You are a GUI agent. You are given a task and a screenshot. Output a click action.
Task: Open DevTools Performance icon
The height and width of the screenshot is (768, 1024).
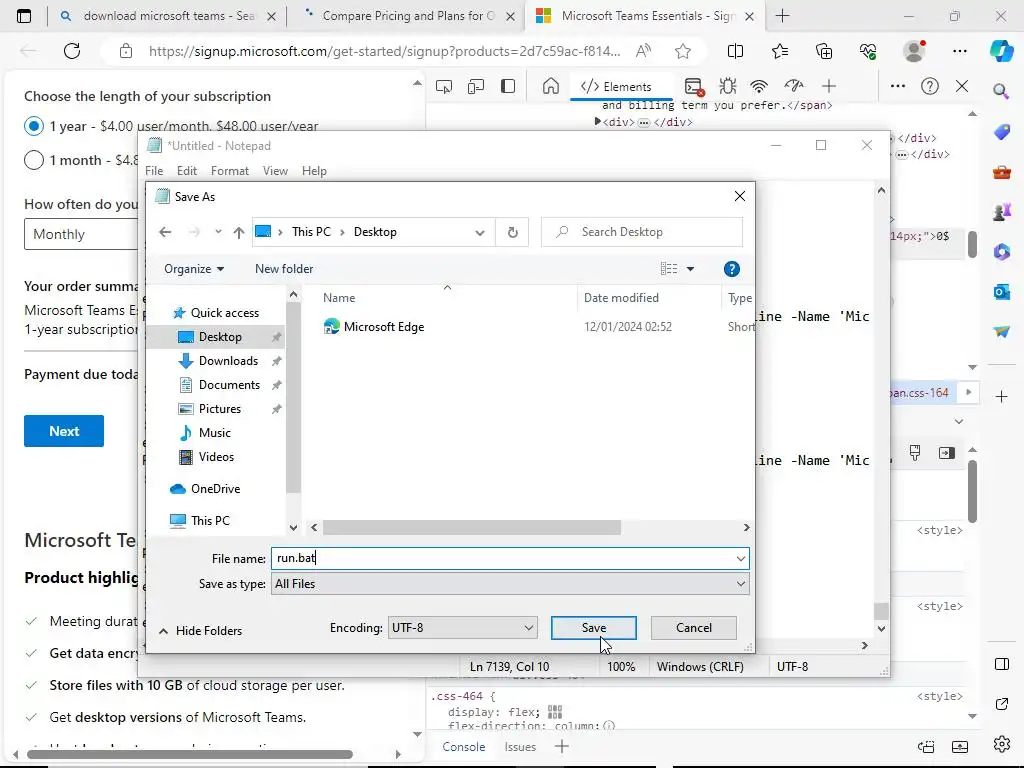click(x=793, y=86)
